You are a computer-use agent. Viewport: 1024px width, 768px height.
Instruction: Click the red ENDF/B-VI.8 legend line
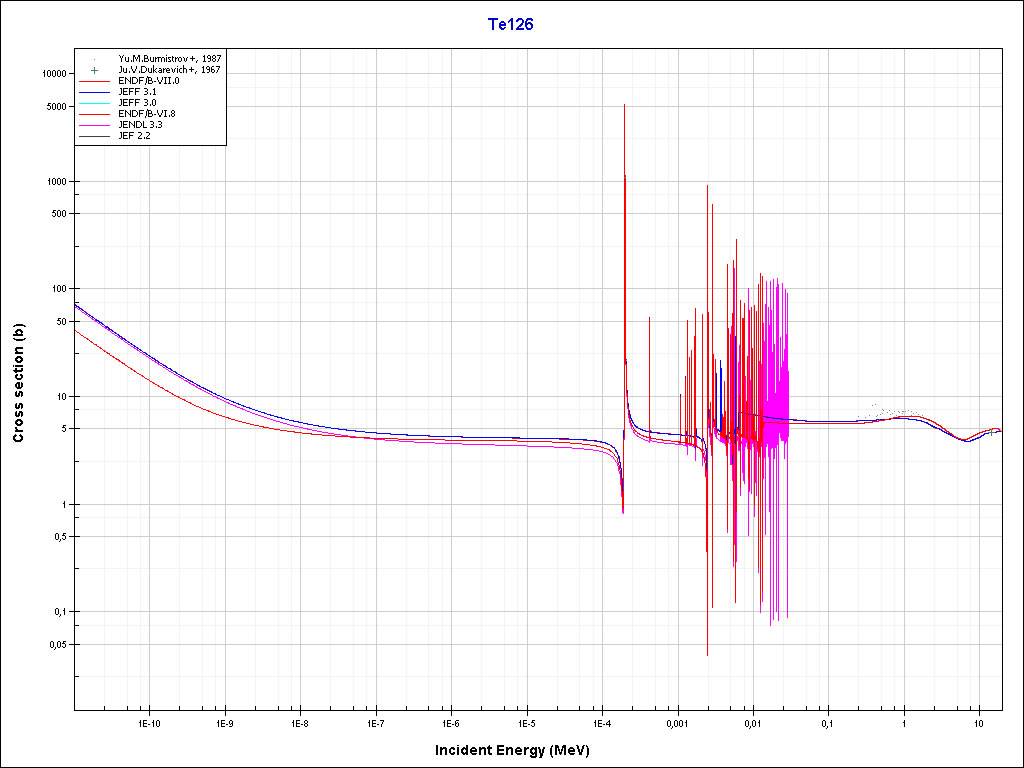point(94,114)
